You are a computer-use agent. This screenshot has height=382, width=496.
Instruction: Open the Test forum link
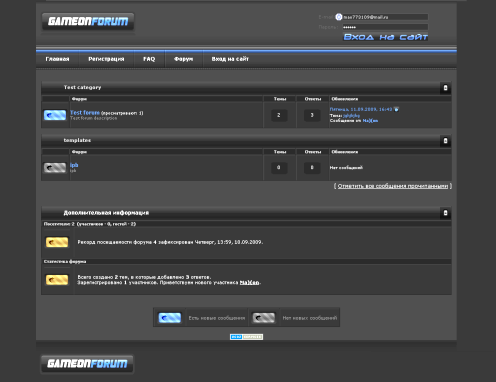tap(85, 113)
